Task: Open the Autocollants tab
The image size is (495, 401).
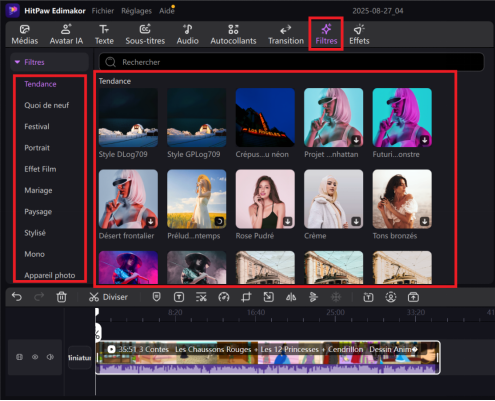Action: (233, 34)
